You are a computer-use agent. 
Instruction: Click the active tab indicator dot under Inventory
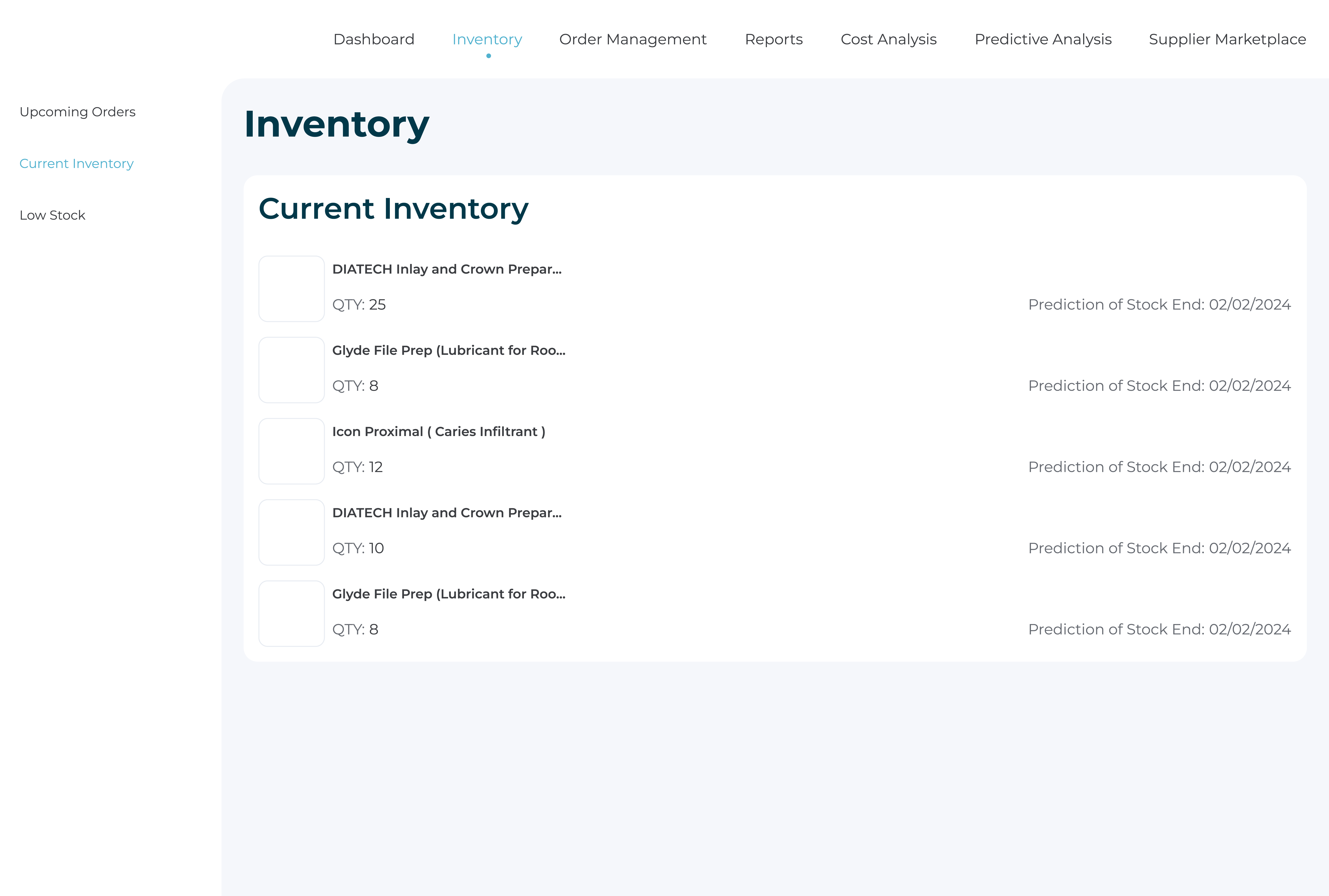[487, 55]
